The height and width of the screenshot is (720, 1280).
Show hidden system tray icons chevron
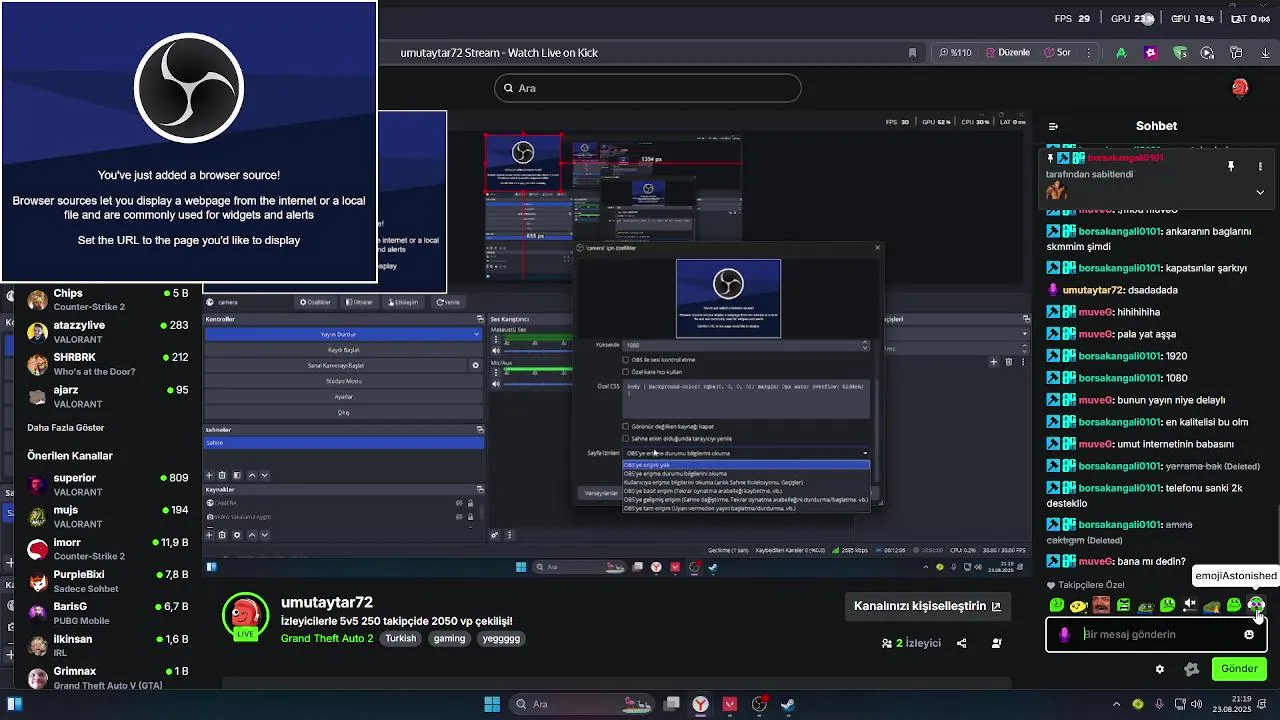click(x=1116, y=704)
